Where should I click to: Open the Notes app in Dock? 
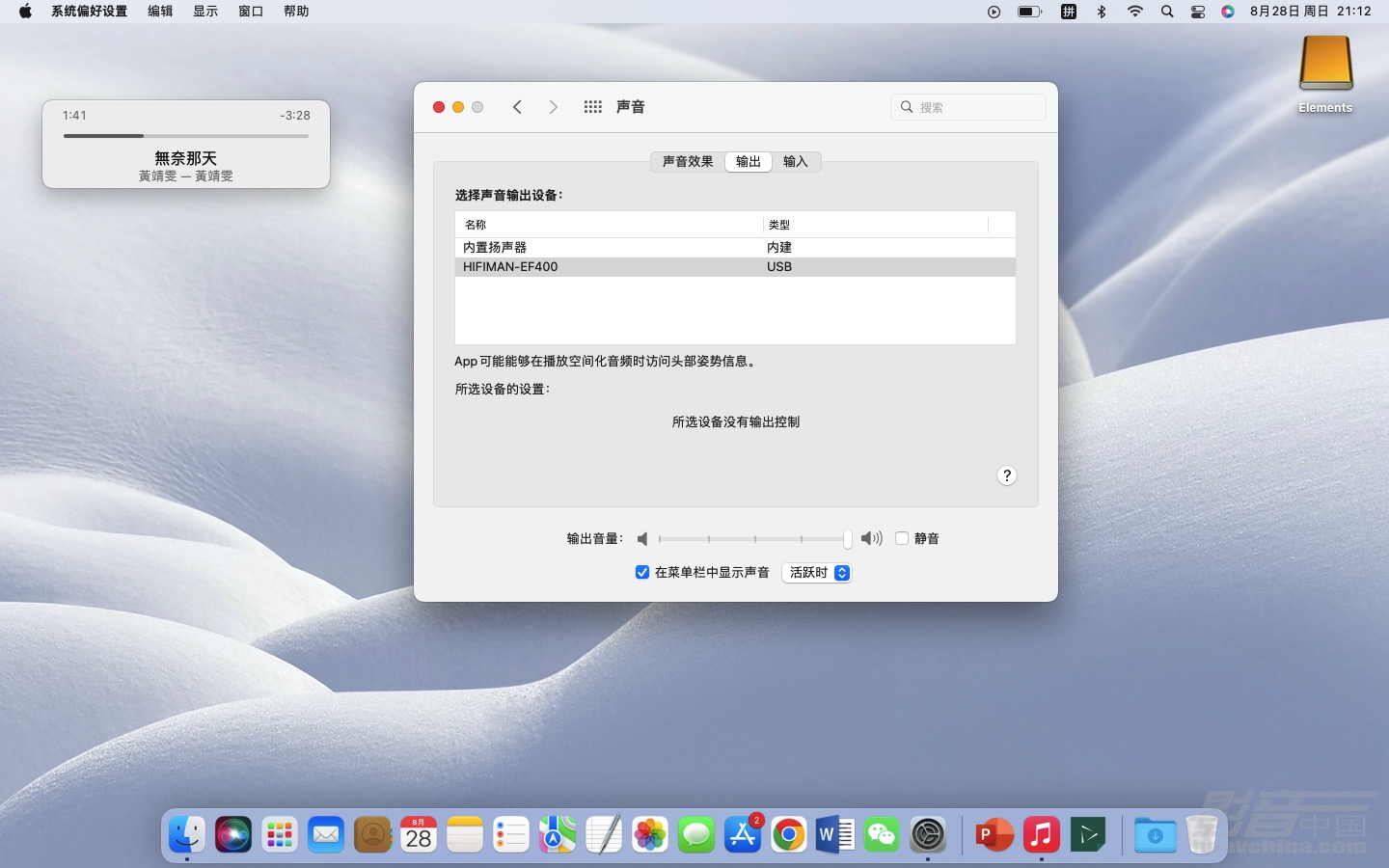point(465,834)
